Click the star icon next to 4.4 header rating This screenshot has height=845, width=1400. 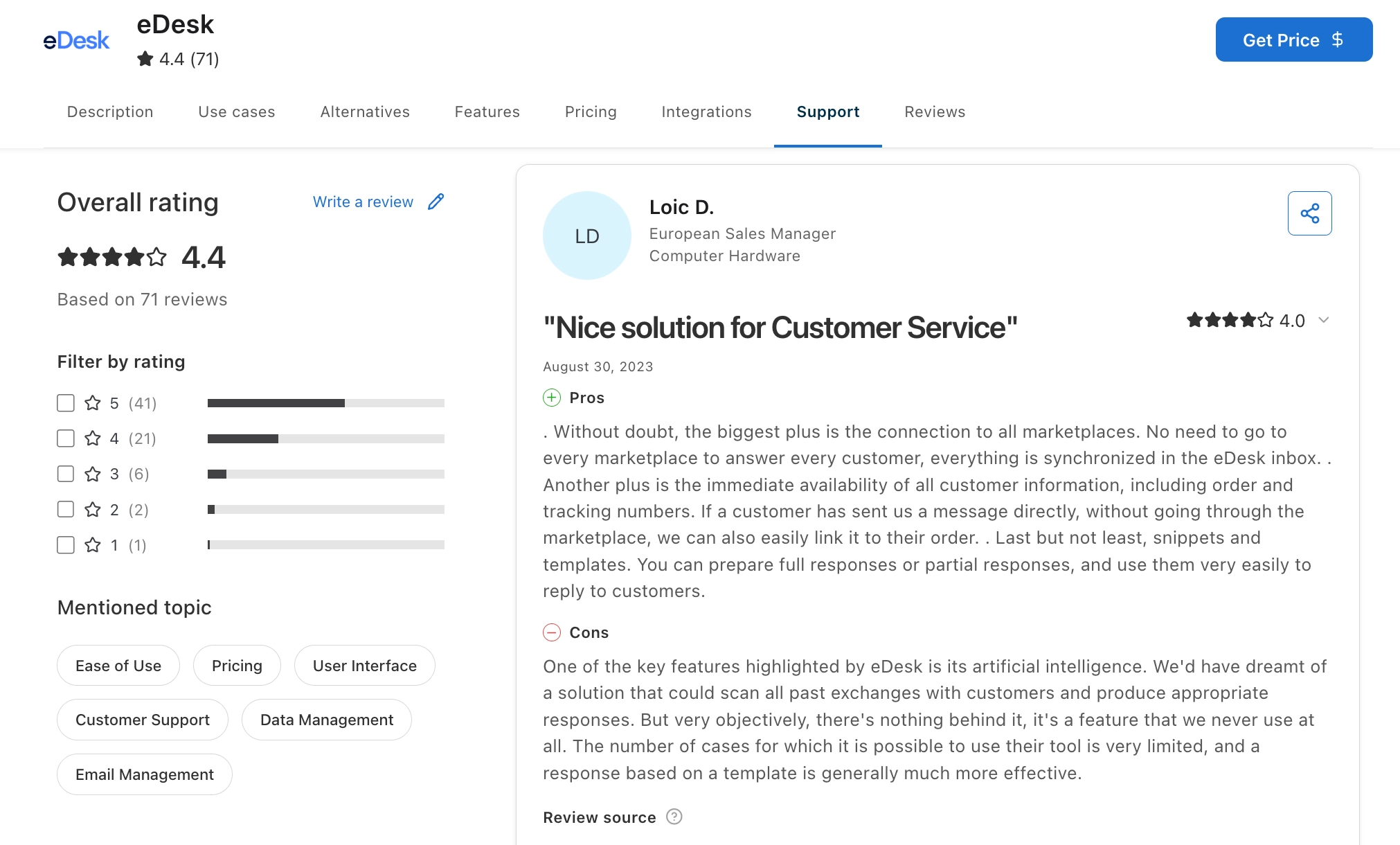tap(145, 59)
